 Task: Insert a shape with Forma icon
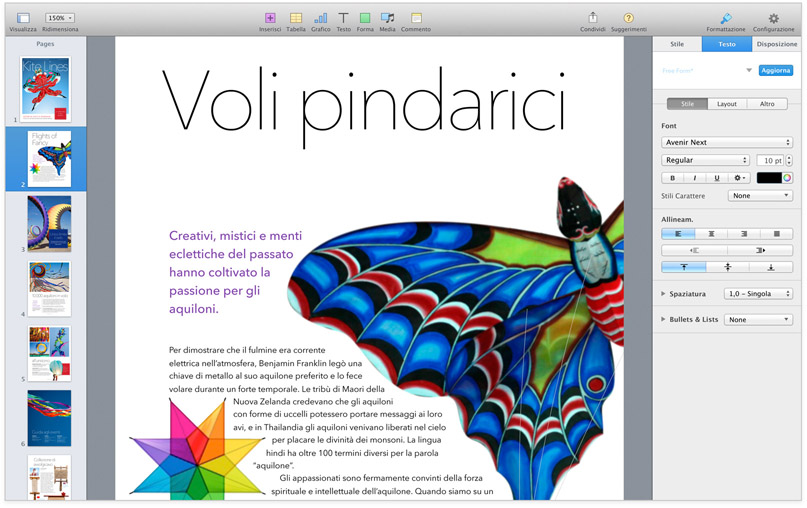(x=365, y=19)
